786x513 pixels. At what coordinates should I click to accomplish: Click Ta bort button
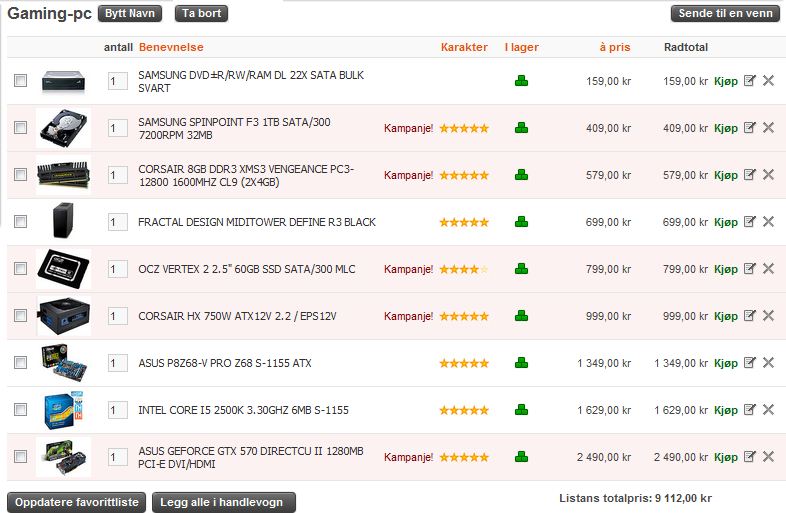202,14
